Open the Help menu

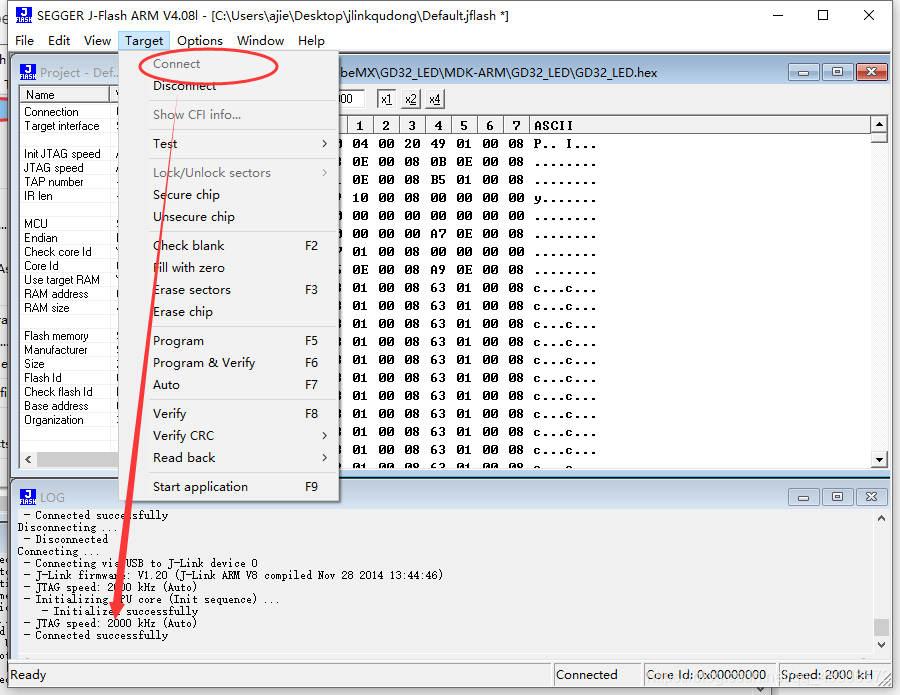point(311,41)
